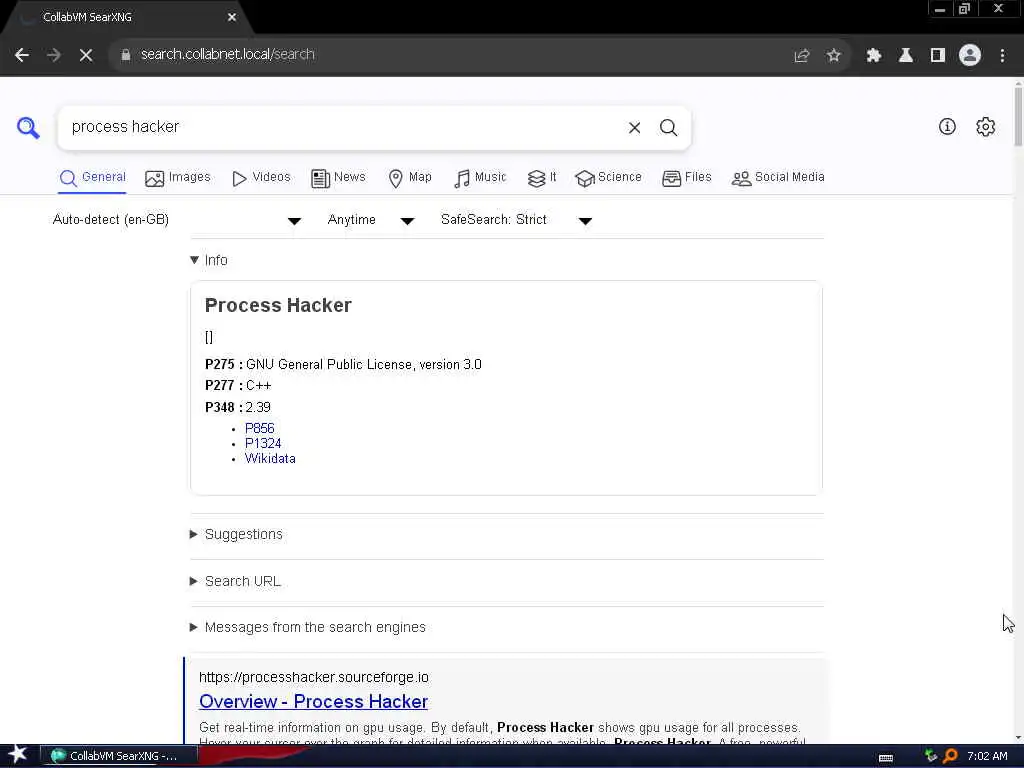1024x768 pixels.
Task: Open SafeSearch Strict dropdown
Action: [x=516, y=220]
